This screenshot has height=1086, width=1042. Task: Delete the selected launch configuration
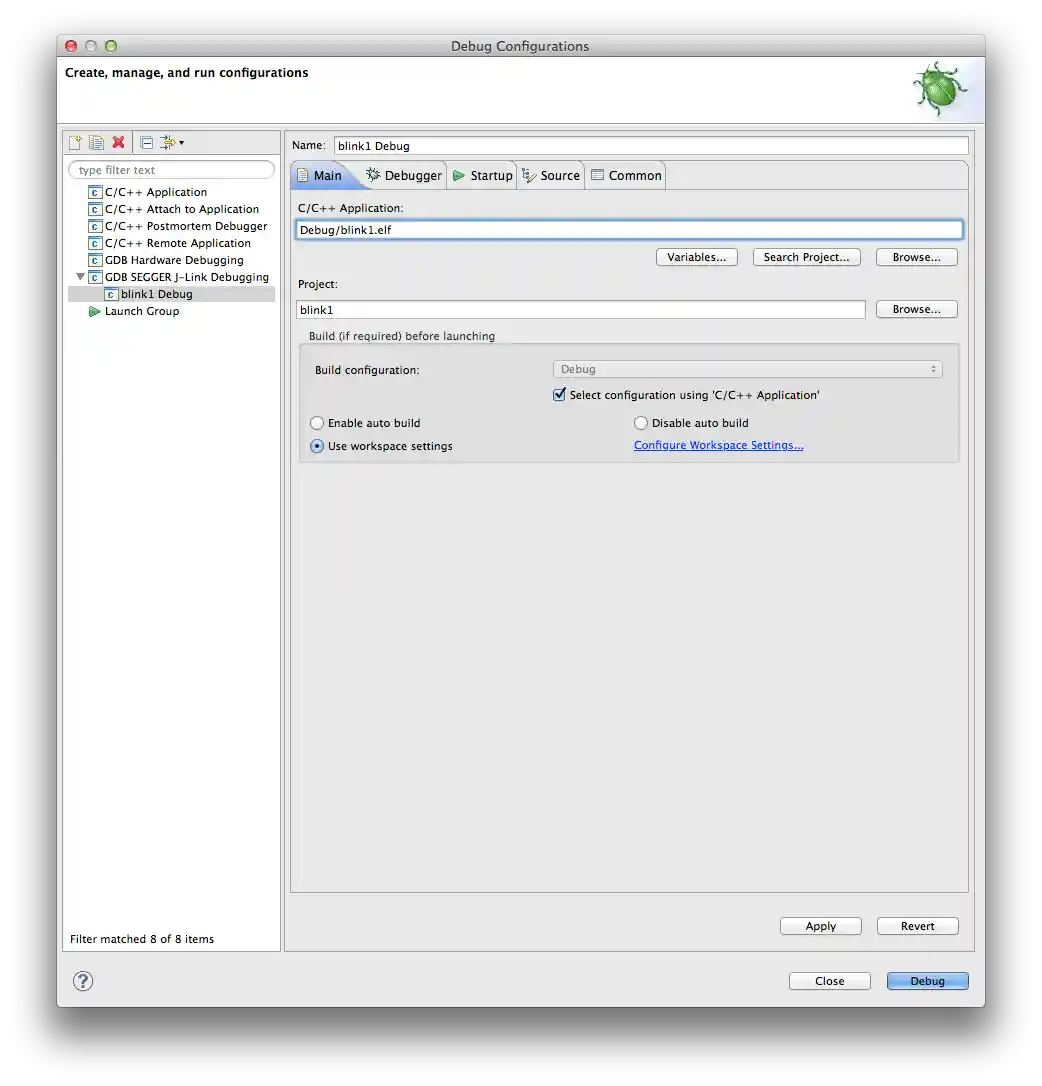click(118, 142)
